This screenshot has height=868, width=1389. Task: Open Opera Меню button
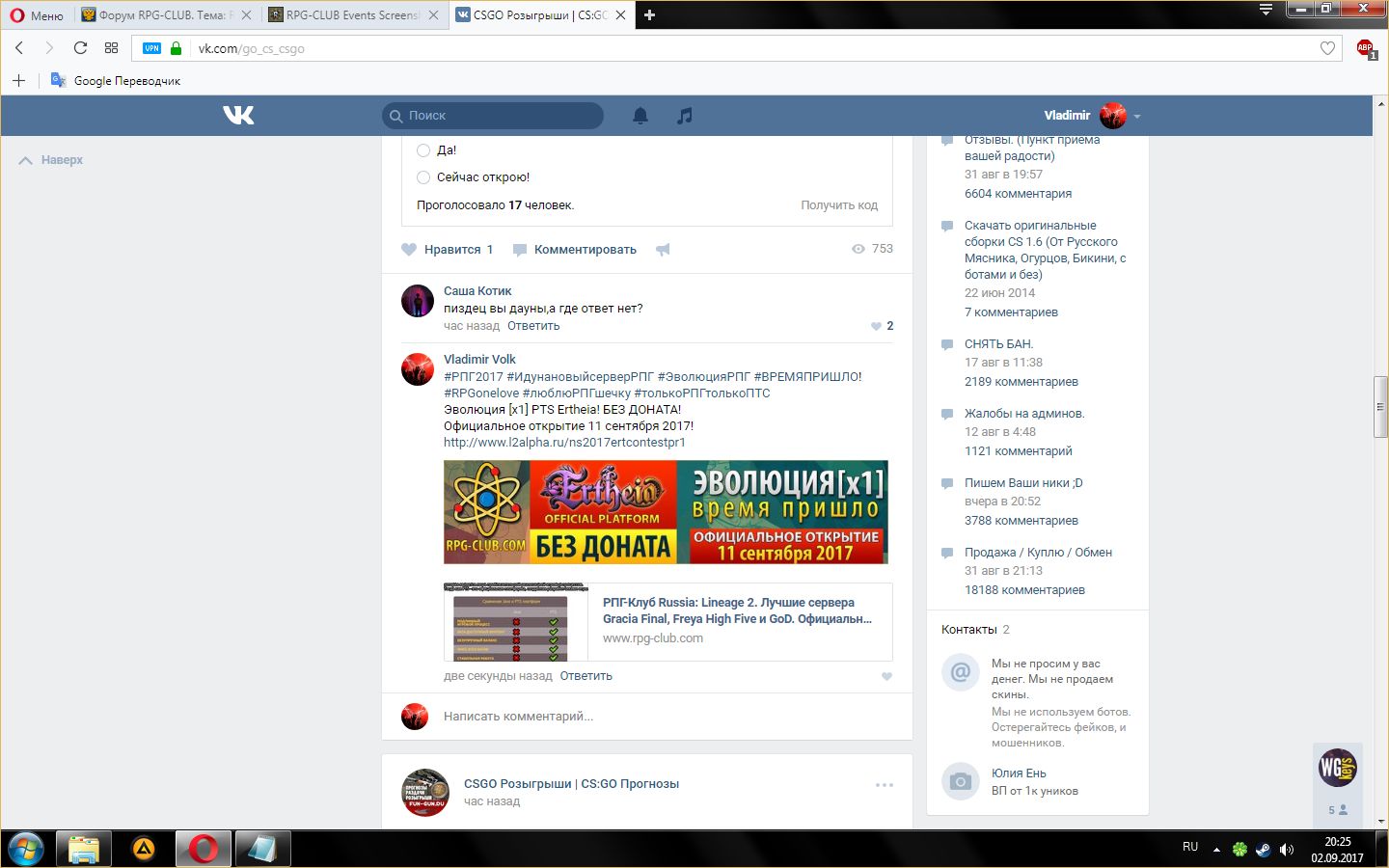37,15
